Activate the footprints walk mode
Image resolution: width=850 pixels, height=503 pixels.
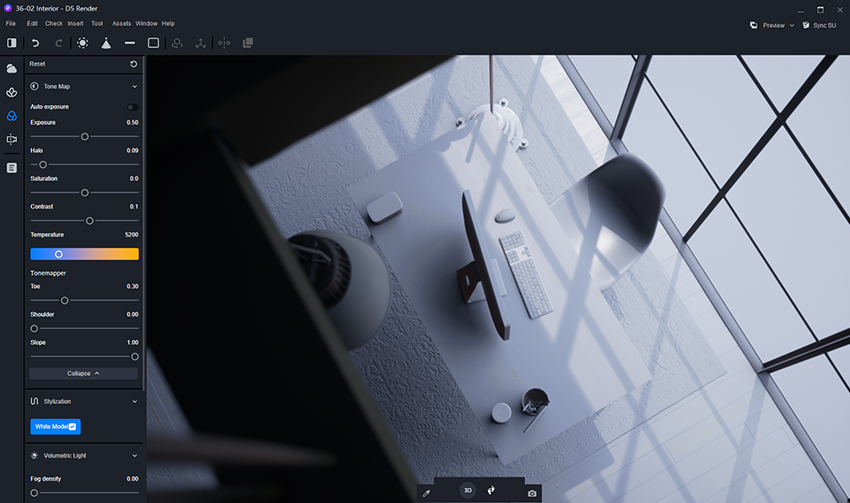(491, 491)
